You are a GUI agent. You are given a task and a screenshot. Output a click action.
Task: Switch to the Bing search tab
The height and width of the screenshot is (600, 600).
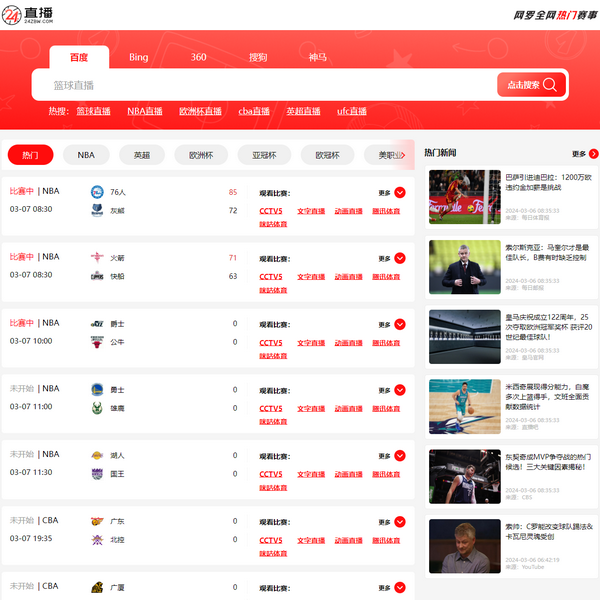click(138, 57)
